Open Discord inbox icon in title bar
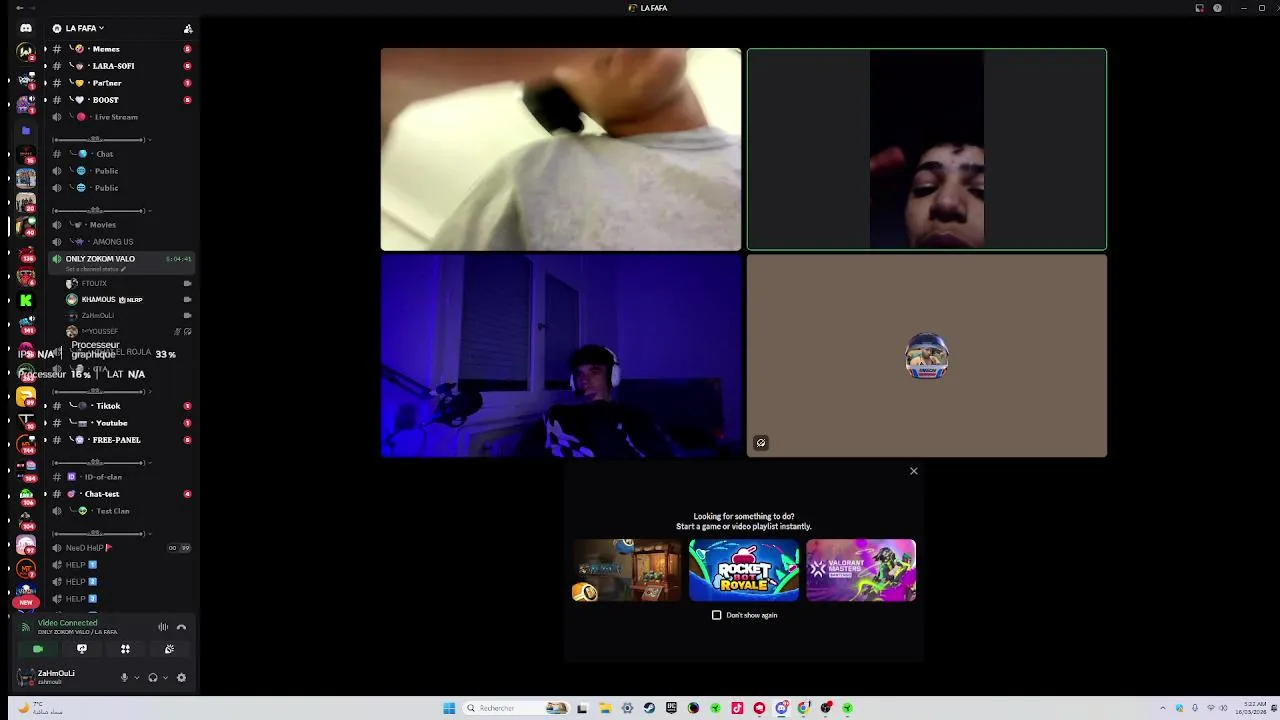 pos(1199,8)
